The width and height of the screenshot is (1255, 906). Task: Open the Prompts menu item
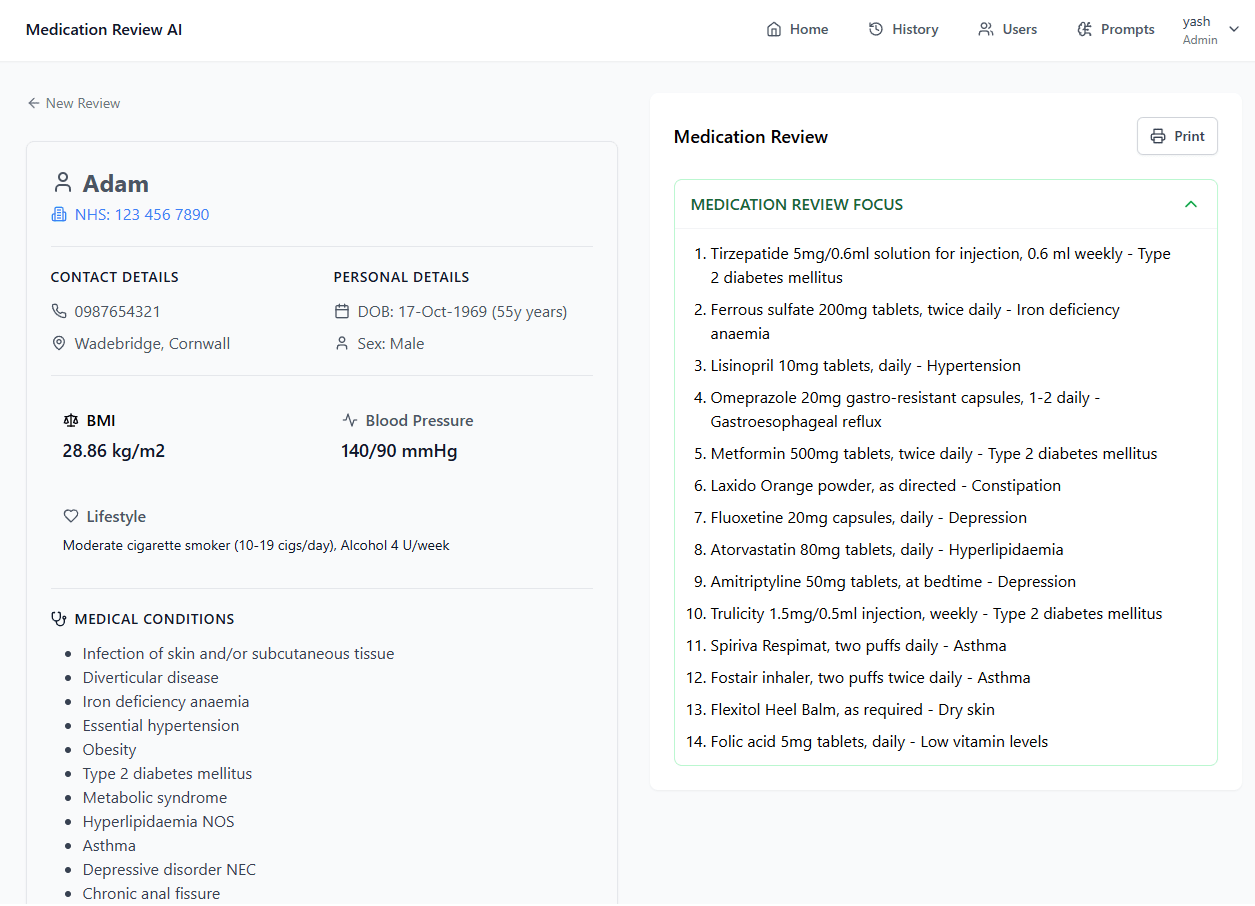[x=1127, y=29]
